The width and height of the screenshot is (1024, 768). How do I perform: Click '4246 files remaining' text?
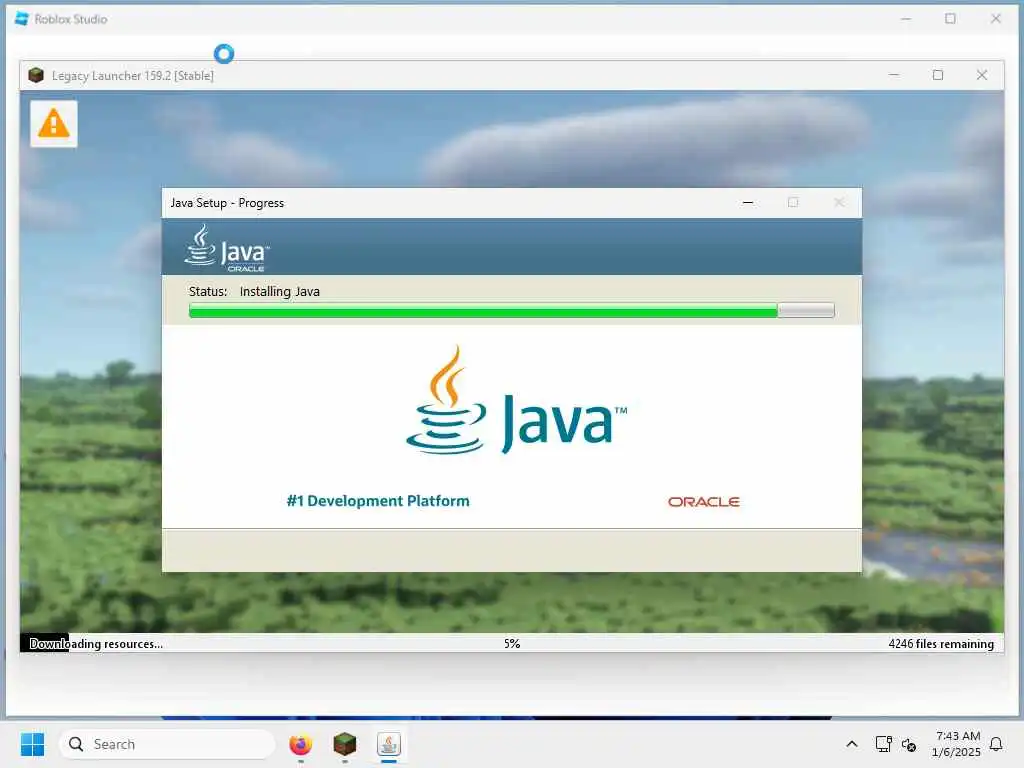[941, 644]
